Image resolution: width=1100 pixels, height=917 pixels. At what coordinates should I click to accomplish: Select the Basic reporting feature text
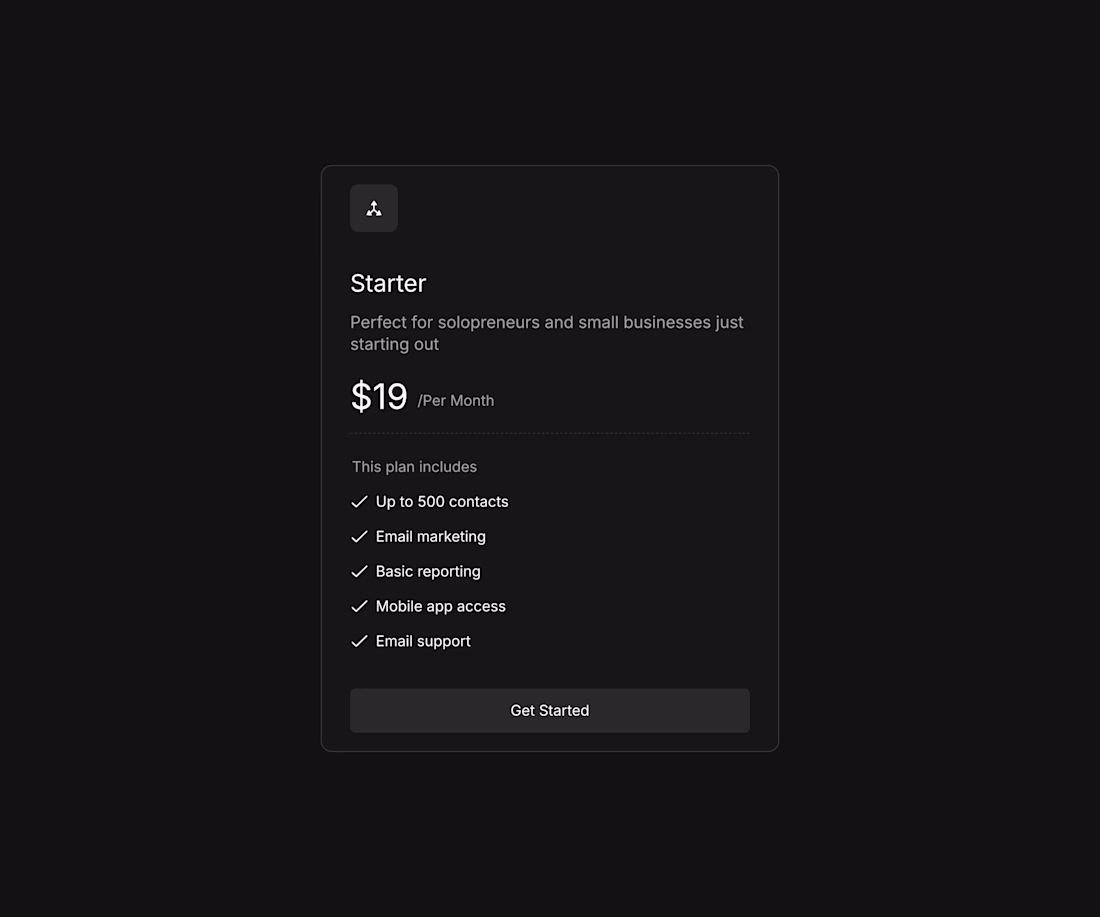point(428,572)
